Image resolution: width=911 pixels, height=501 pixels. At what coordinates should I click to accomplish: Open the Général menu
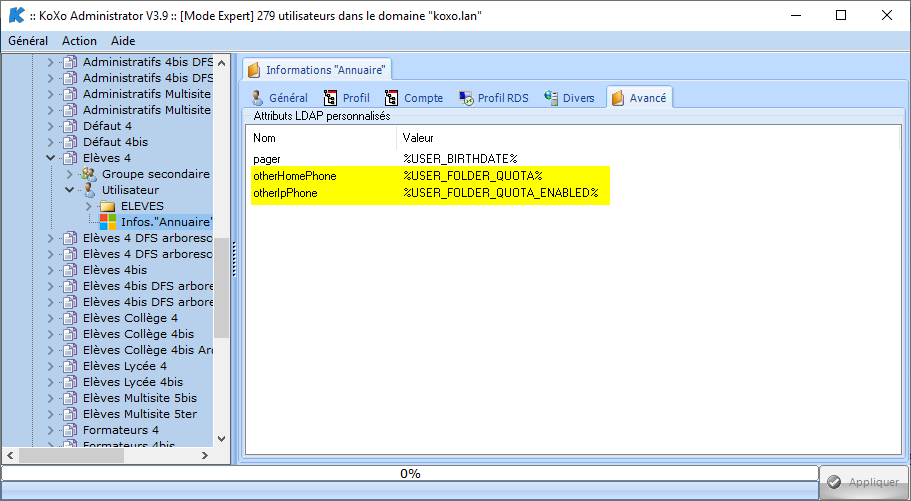coord(28,41)
